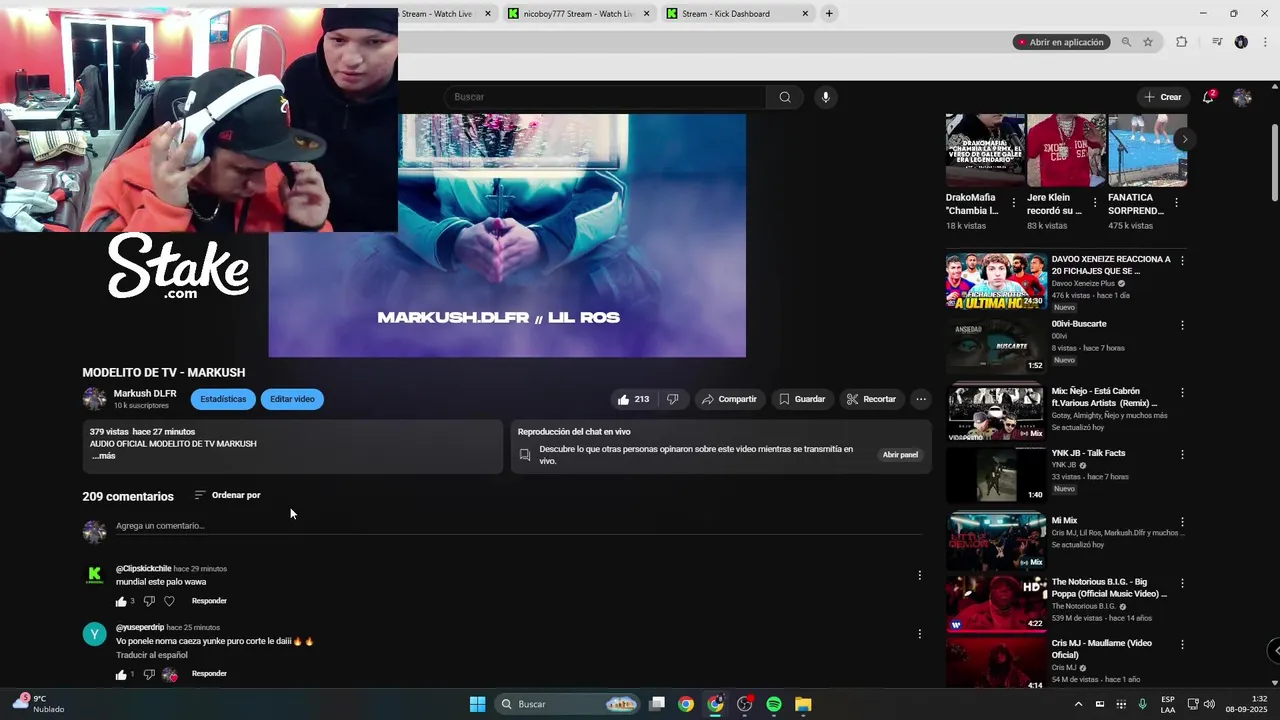Open the menu for the Mi Mix playlist
Screen dimensions: 1280x720
point(1182,522)
